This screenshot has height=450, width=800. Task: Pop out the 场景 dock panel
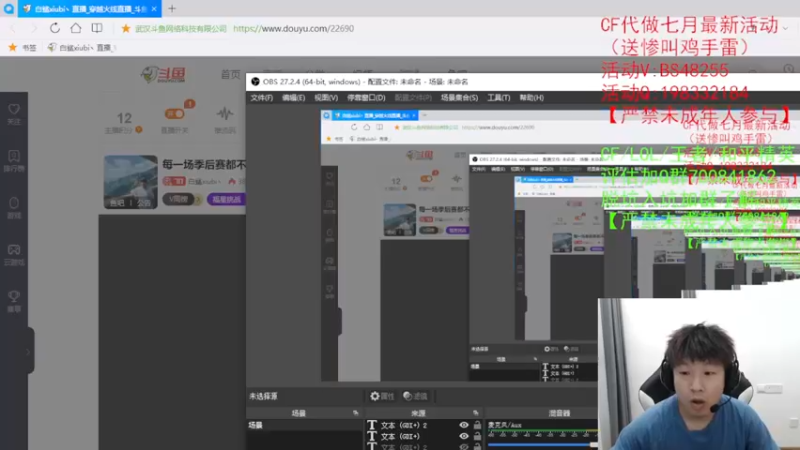tap(356, 413)
